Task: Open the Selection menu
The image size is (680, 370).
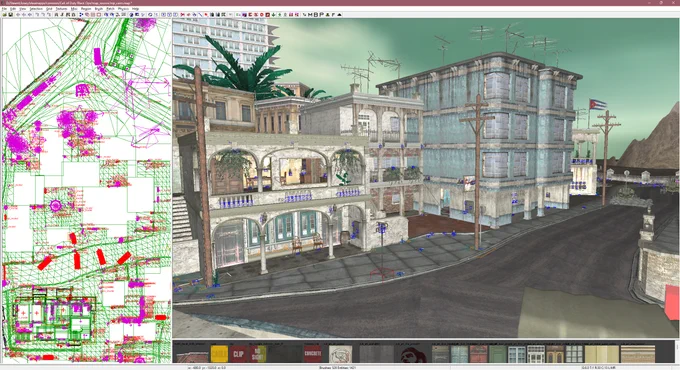Action: coord(36,9)
